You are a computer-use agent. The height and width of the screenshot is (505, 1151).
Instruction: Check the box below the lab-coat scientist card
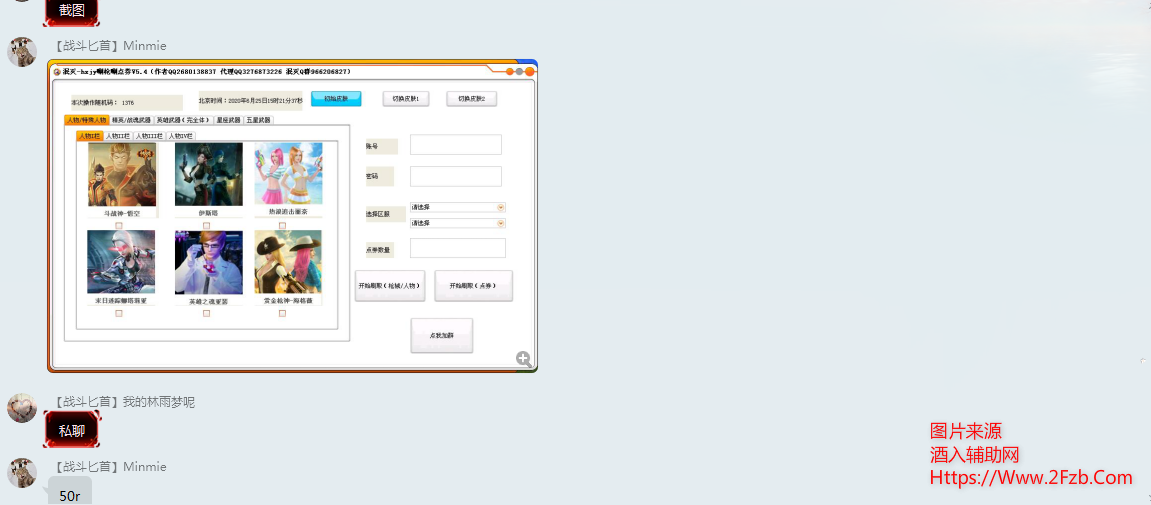click(x=206, y=313)
